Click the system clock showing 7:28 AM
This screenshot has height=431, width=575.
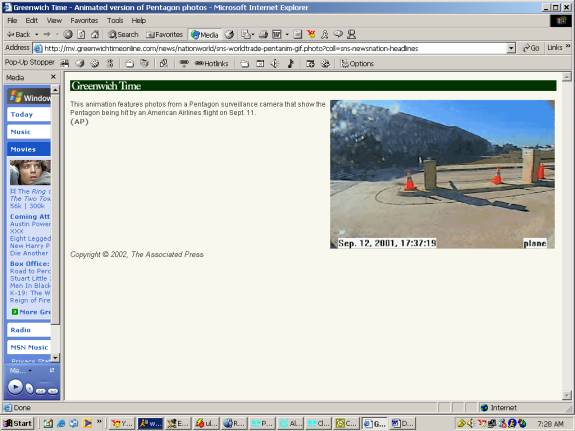pyautogui.click(x=550, y=424)
